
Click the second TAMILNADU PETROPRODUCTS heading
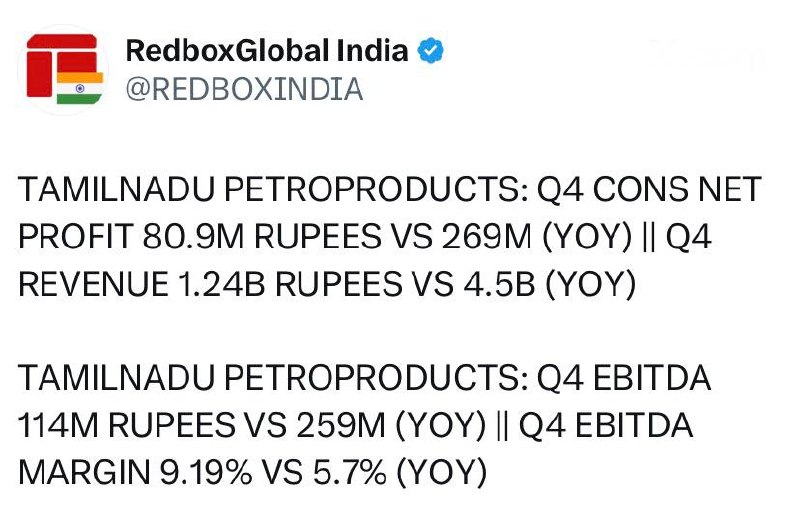pyautogui.click(x=273, y=378)
